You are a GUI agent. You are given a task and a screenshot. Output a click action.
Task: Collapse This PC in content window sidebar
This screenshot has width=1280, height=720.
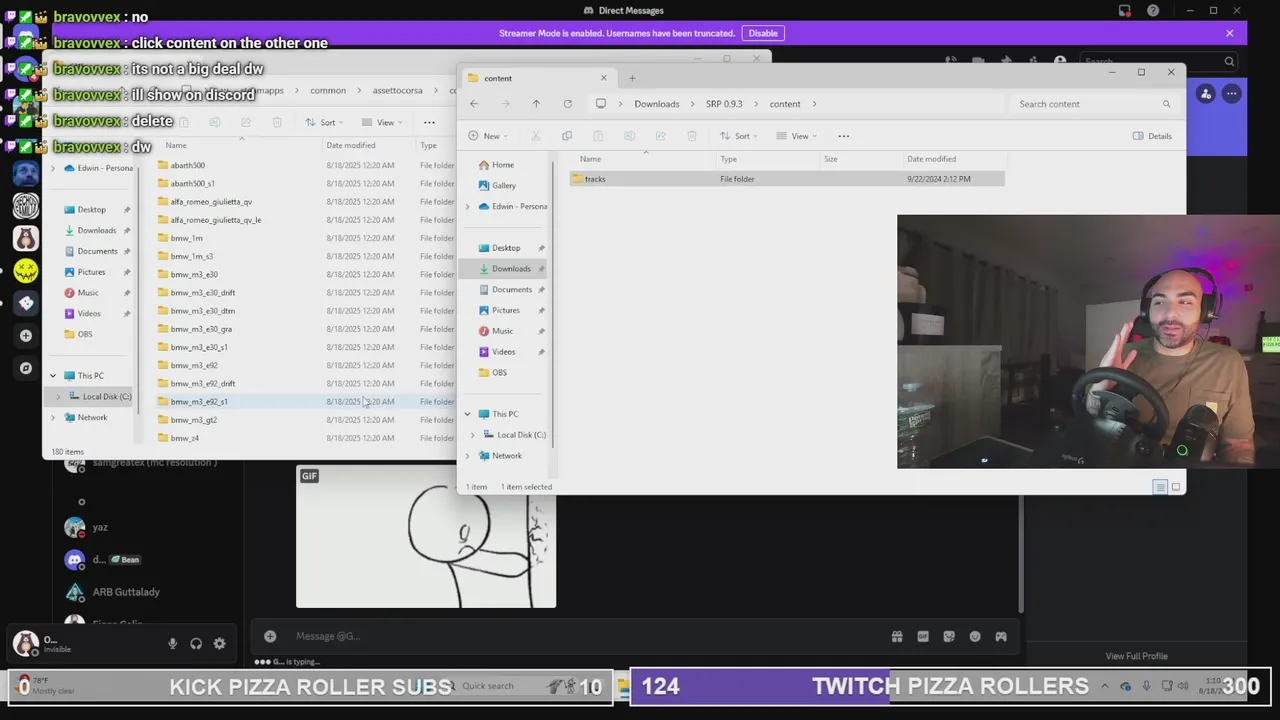[467, 414]
